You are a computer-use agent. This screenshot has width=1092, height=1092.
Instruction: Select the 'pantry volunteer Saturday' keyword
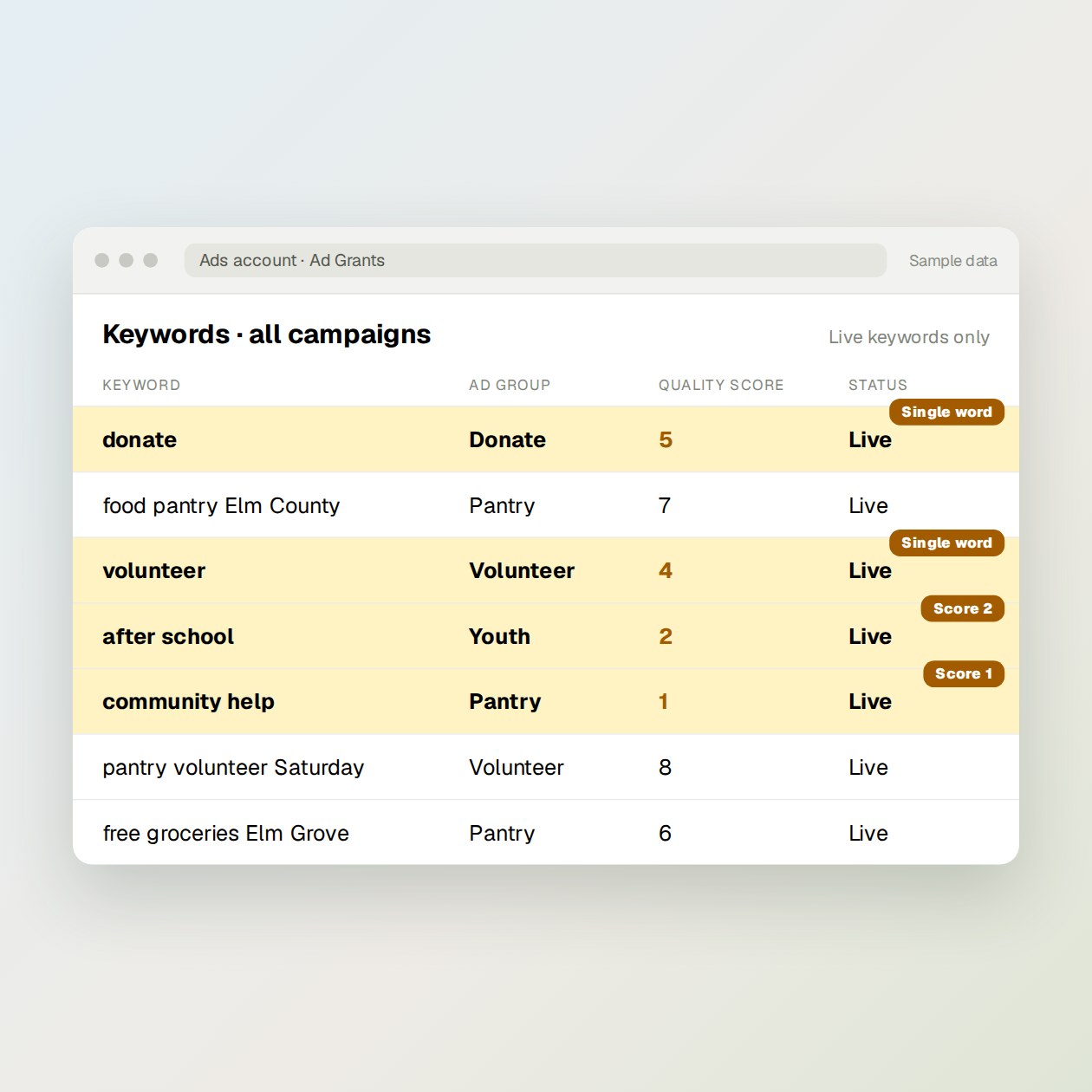[x=233, y=767]
